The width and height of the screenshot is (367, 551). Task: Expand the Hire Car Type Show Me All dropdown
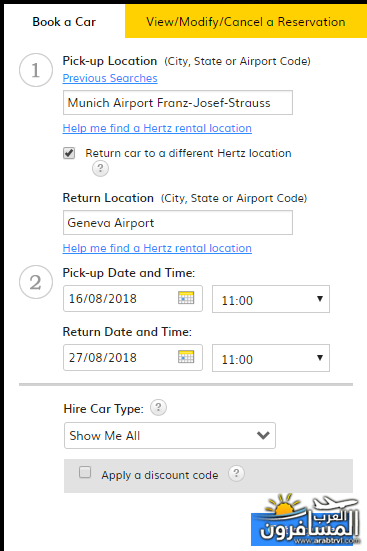(x=170, y=435)
